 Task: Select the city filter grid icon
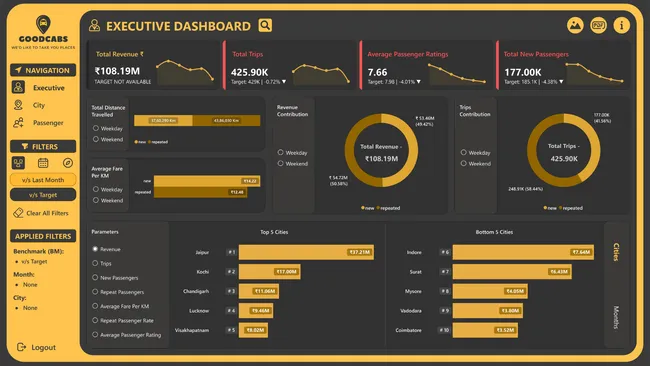click(x=18, y=163)
